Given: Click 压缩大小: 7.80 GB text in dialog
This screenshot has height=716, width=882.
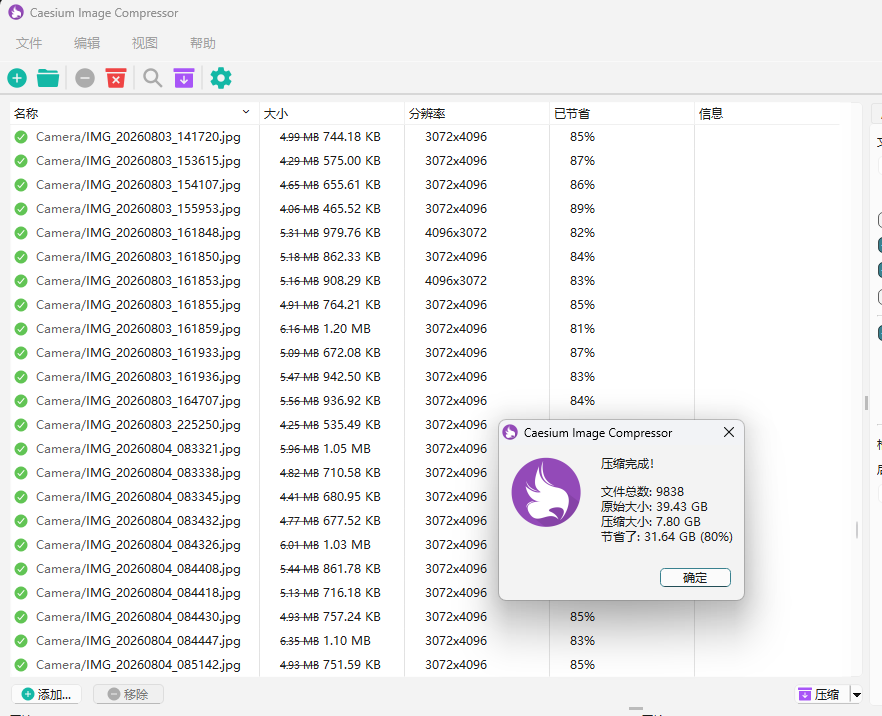Looking at the screenshot, I should pyautogui.click(x=651, y=522).
